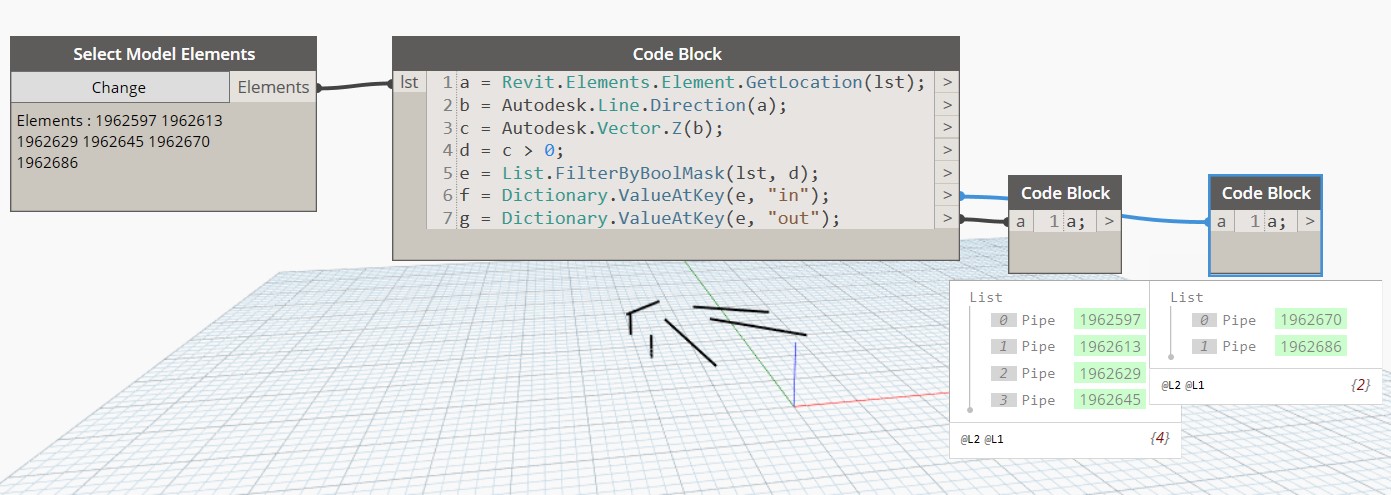Click code line ValueAtKey(e, "in")
Screen dimensions: 1391x495
(645, 196)
